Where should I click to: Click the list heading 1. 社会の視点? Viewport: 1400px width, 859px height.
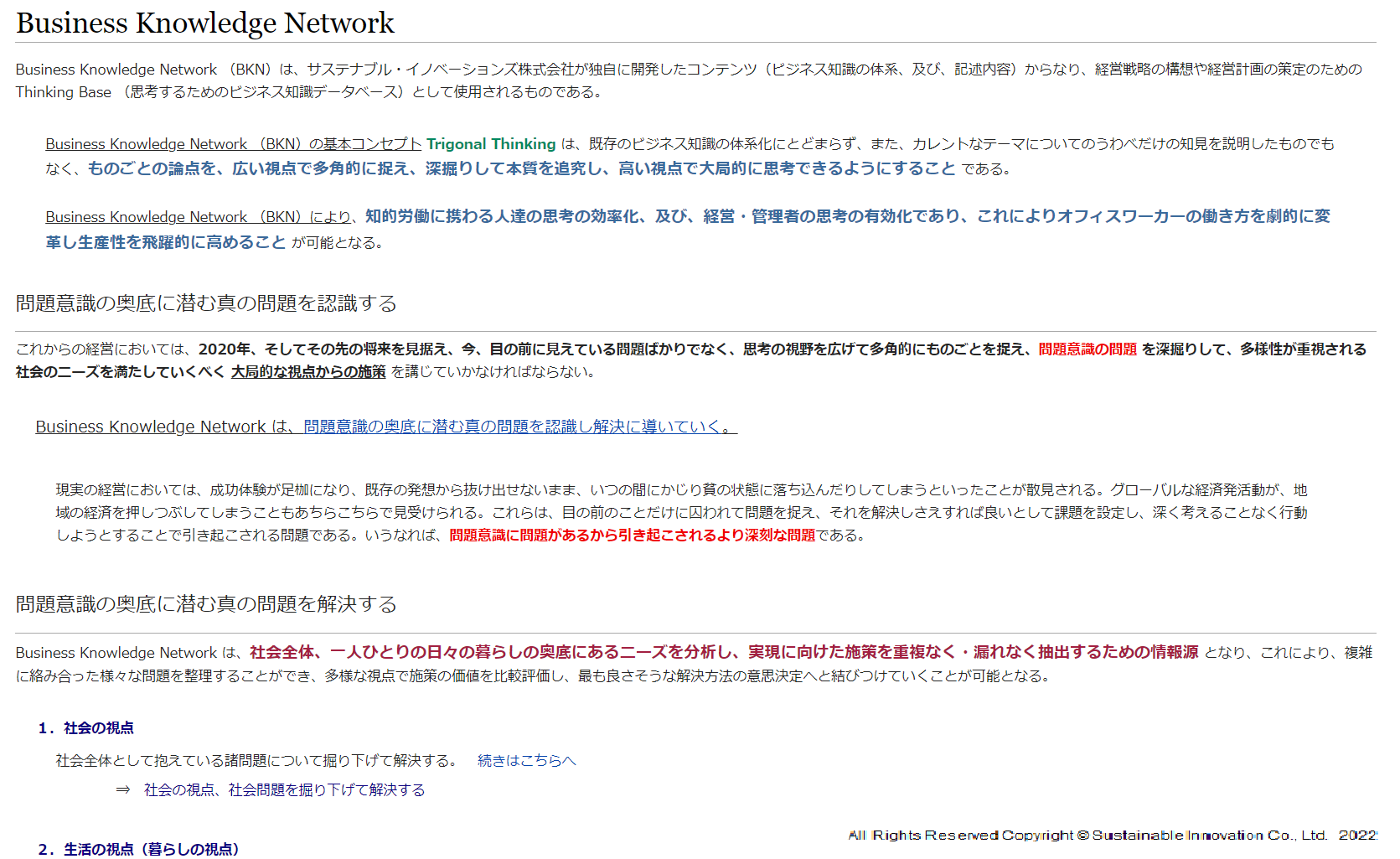pyautogui.click(x=86, y=728)
